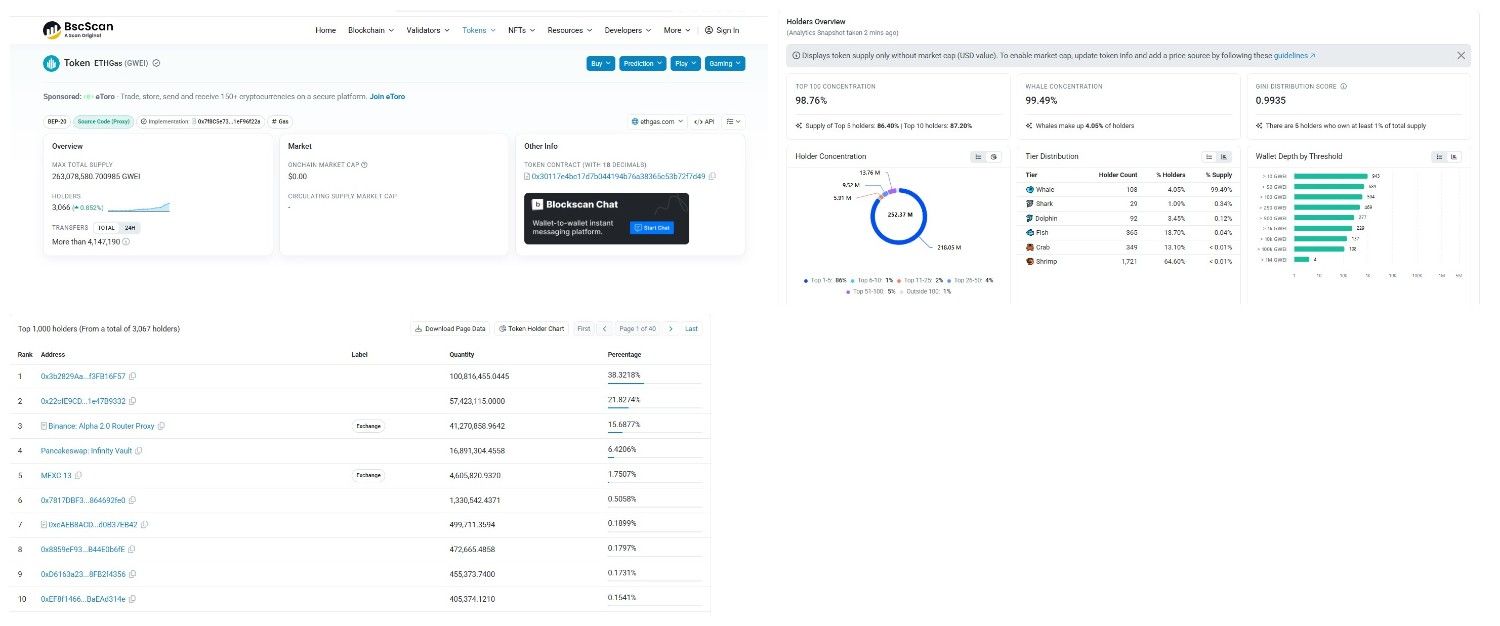This screenshot has height=626, width=1500.
Task: Expand the Blockchain menu
Action: point(371,30)
